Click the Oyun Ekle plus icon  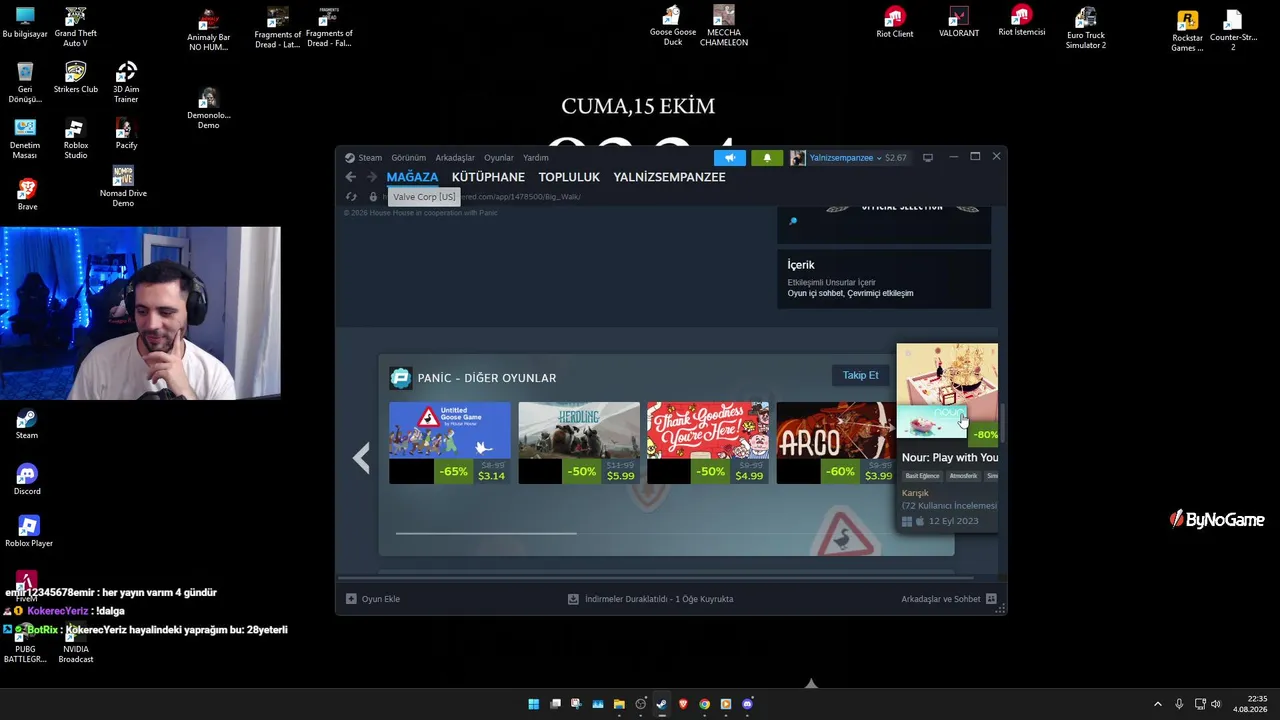pos(351,599)
